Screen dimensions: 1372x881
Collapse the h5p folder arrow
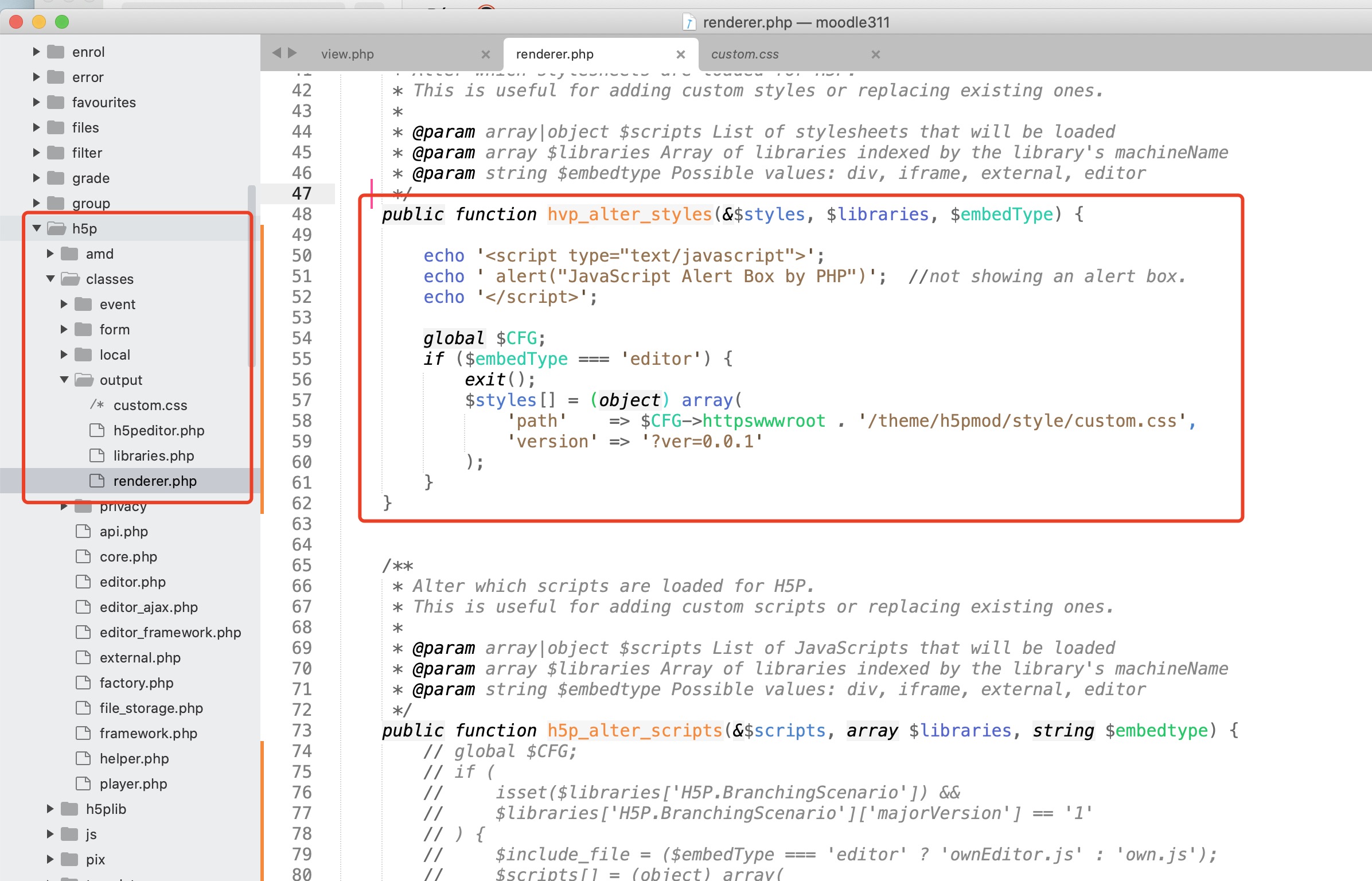pyautogui.click(x=36, y=229)
